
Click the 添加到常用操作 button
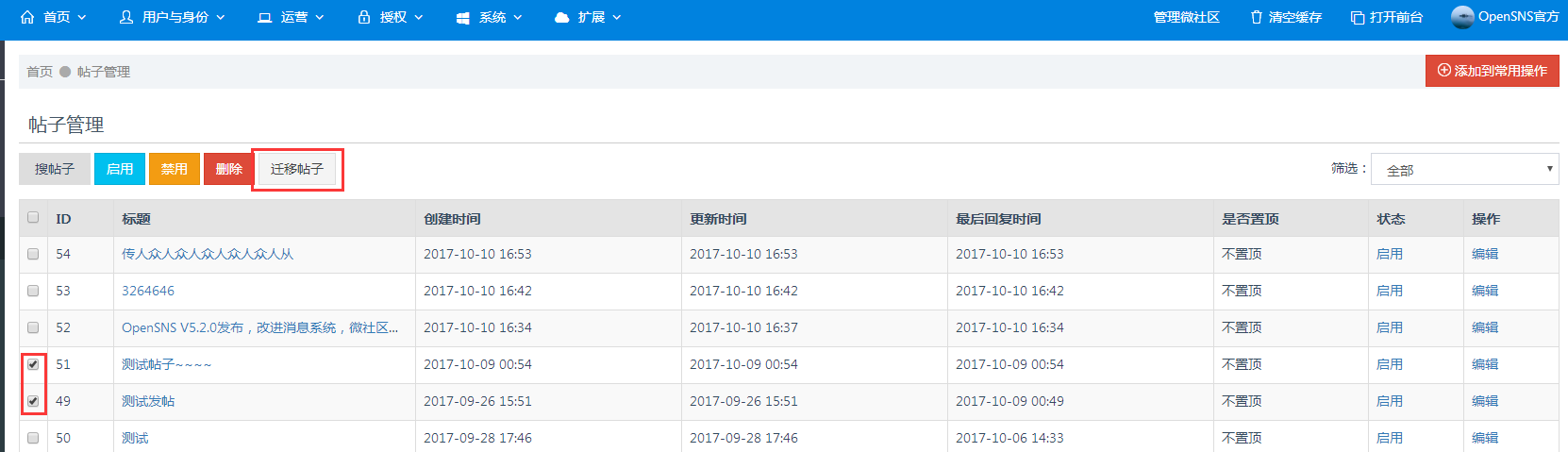pyautogui.click(x=1492, y=71)
